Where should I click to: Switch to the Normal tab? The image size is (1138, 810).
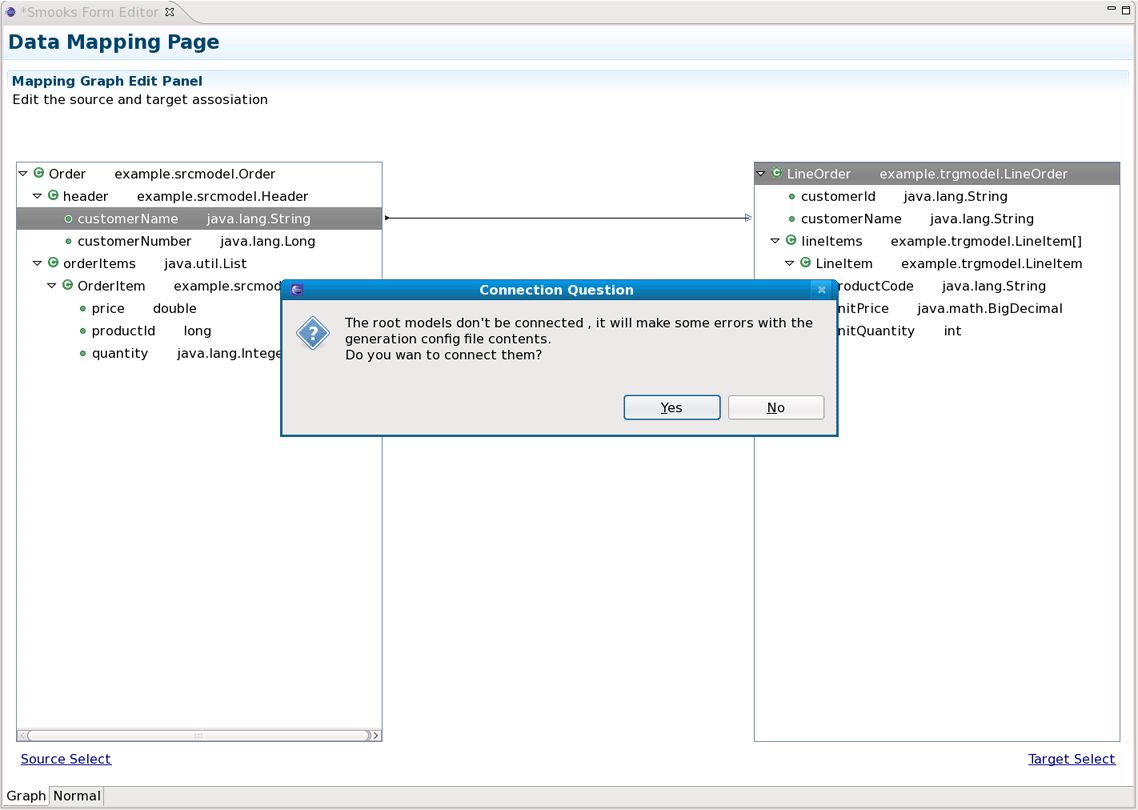(77, 795)
